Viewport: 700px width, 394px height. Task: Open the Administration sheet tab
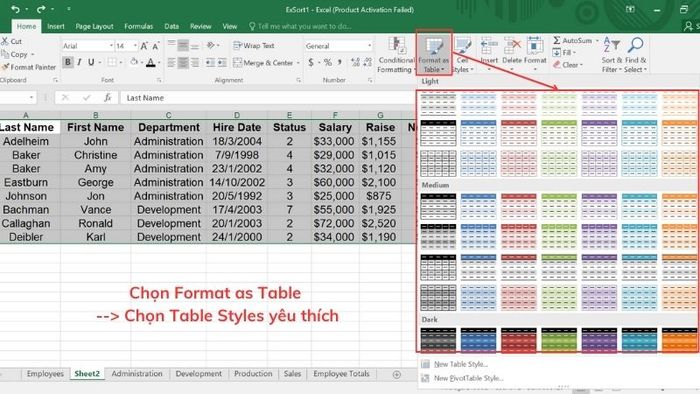(x=137, y=374)
